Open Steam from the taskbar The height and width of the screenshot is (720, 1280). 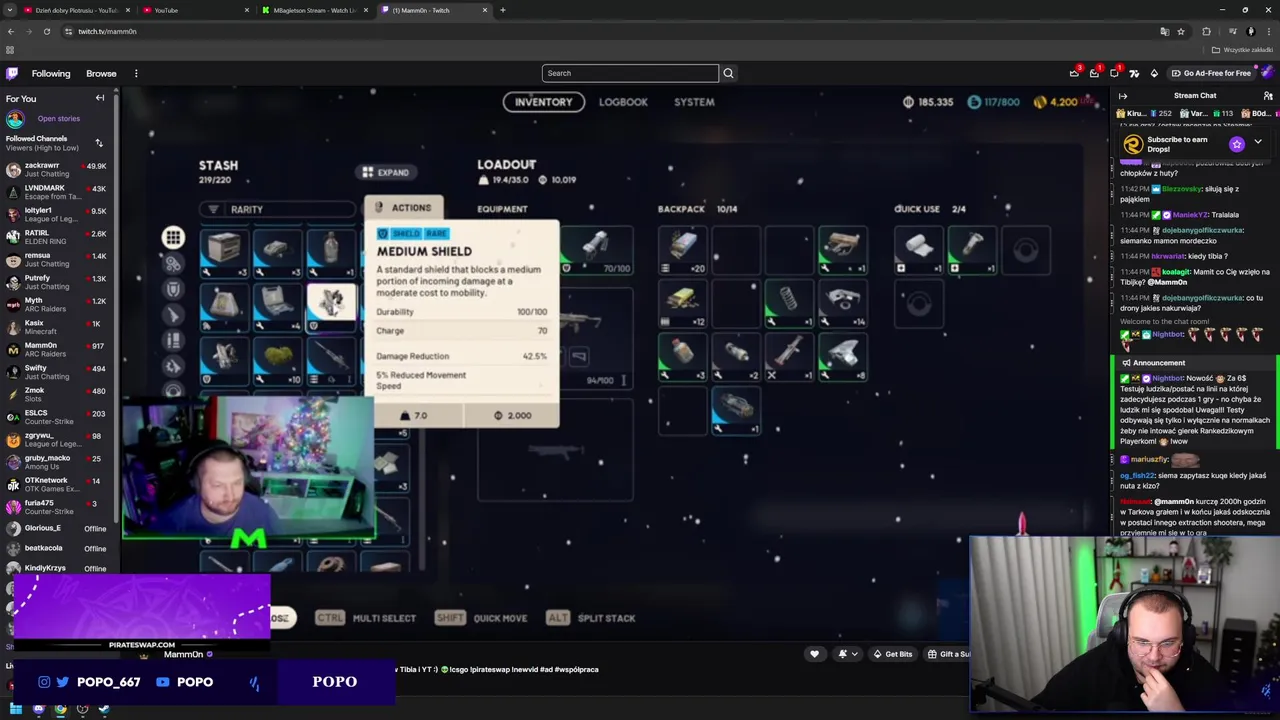(104, 709)
